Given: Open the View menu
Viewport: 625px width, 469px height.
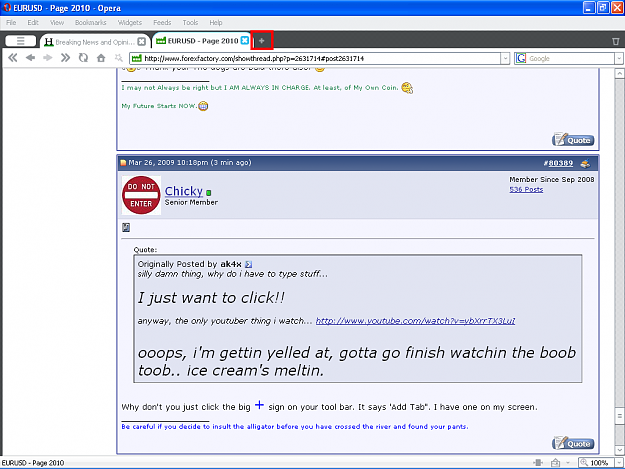Looking at the screenshot, I should pyautogui.click(x=57, y=22).
